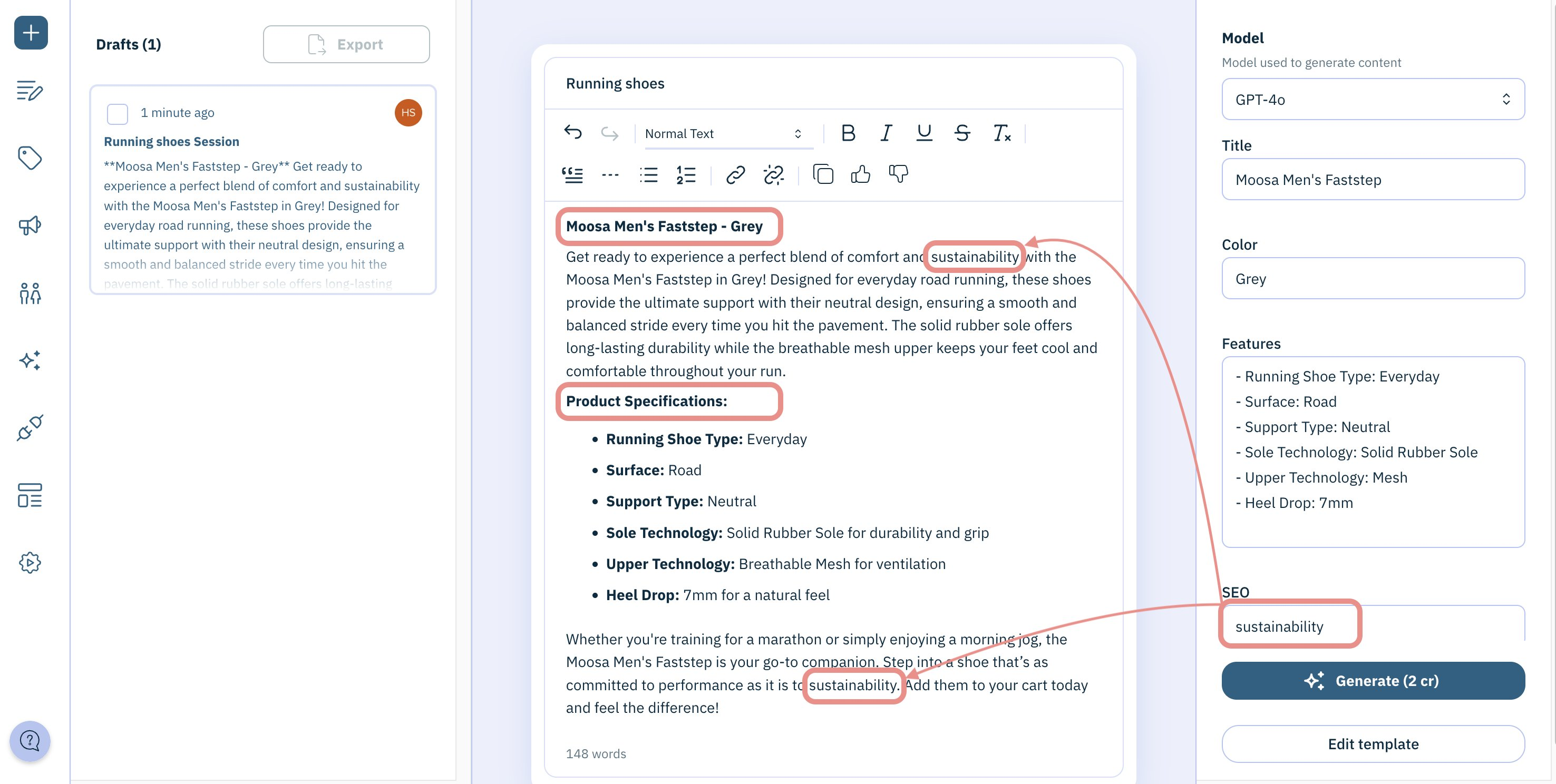Click the help question mark icon
The width and height of the screenshot is (1556, 784).
point(29,740)
